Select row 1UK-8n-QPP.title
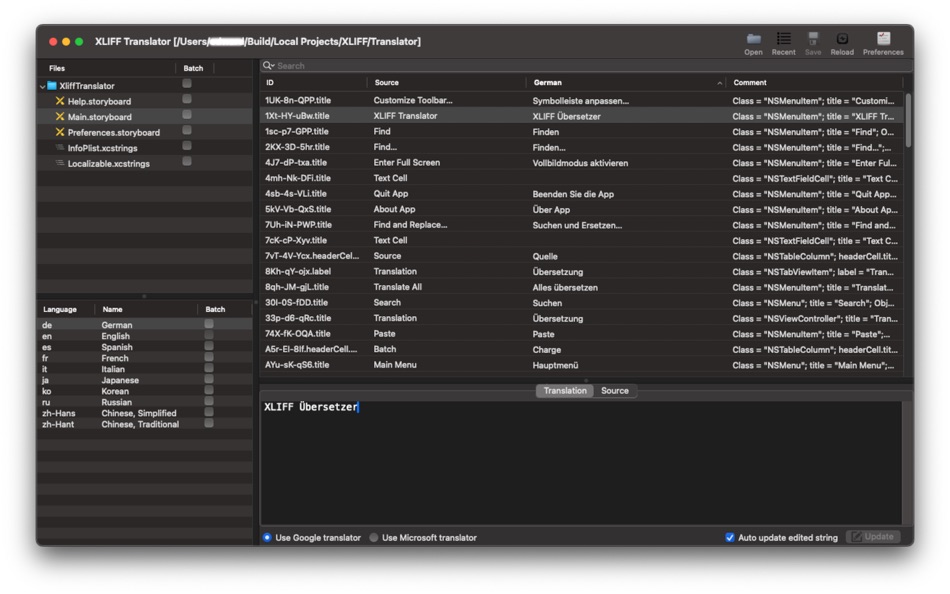 (x=582, y=101)
